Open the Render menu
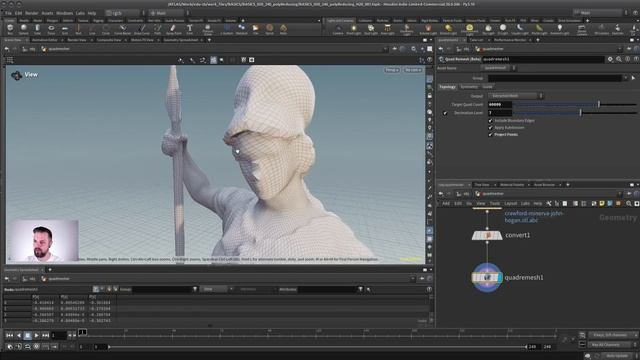640x360 pixels. coord(31,13)
